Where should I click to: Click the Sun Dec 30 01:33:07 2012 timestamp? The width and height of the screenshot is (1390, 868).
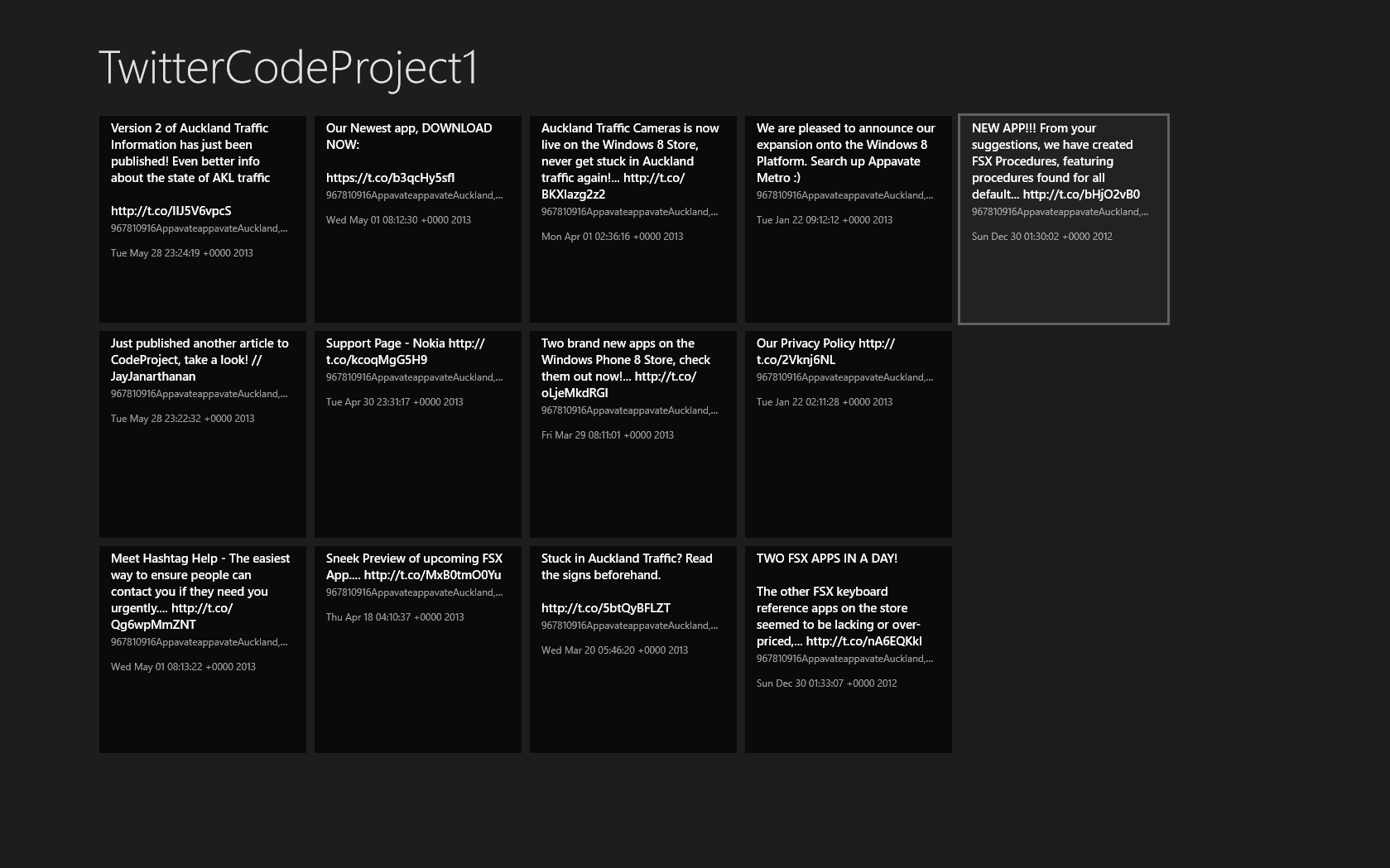click(x=826, y=683)
